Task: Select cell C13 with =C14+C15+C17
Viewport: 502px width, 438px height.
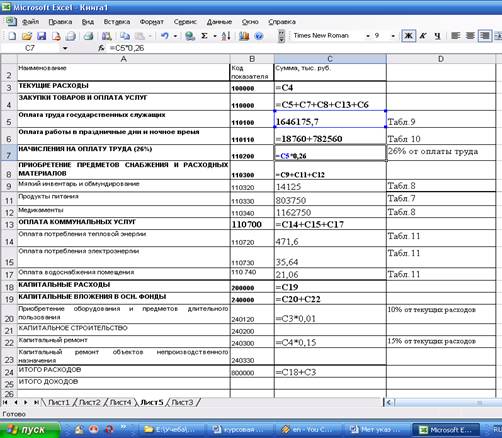Action: [x=330, y=224]
